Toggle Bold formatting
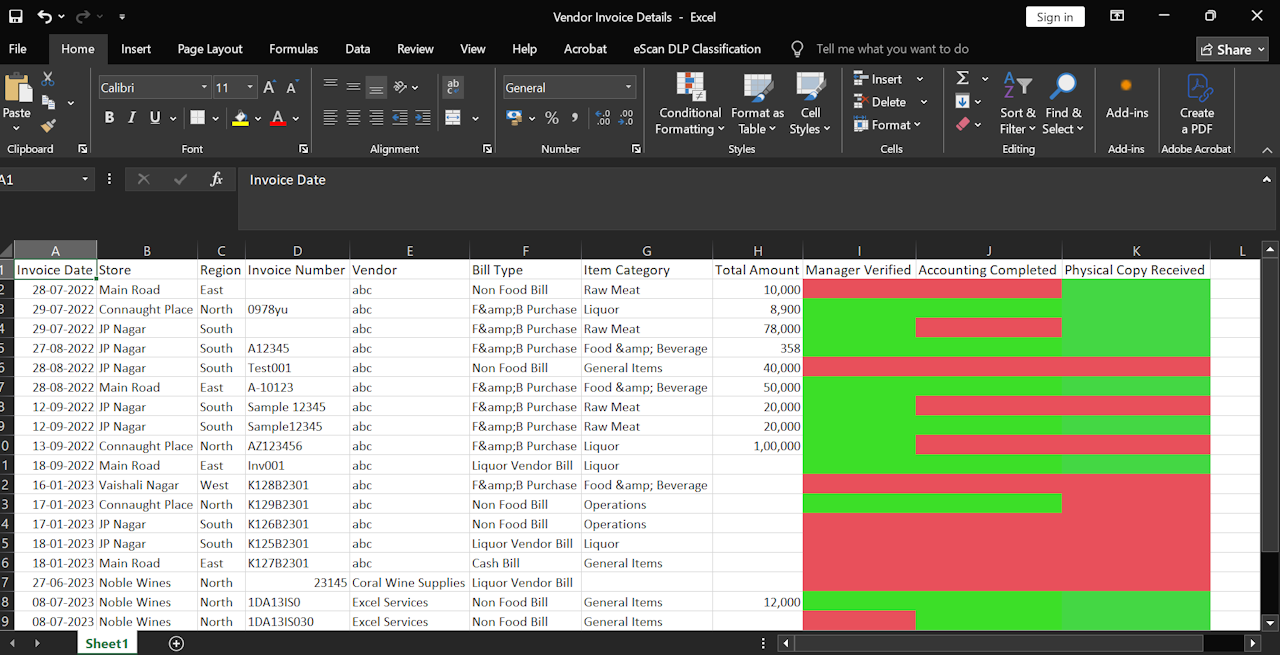Screen dimensions: 1280x655 [x=109, y=118]
